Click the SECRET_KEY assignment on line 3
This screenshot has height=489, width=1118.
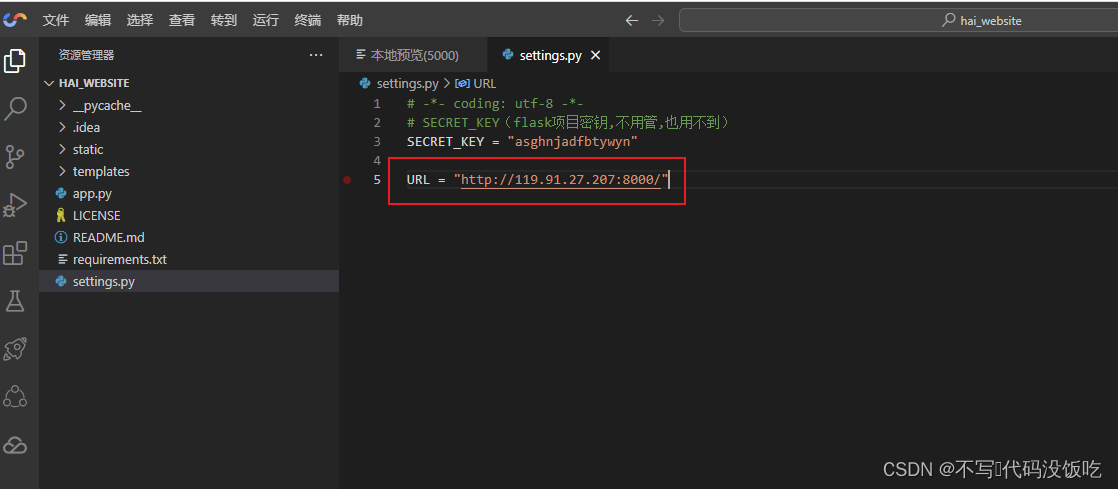523,142
